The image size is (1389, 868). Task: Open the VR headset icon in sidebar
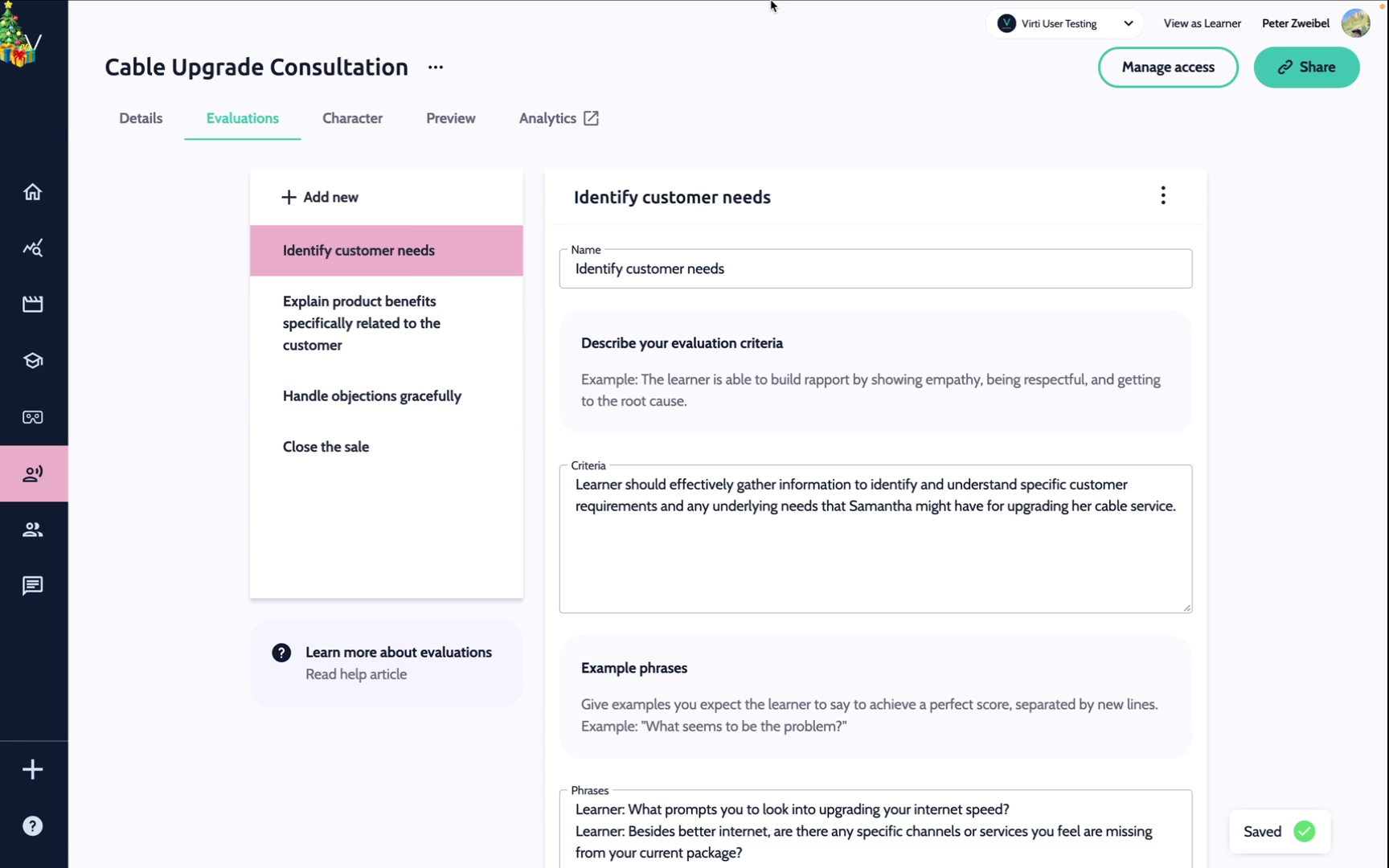coord(33,417)
